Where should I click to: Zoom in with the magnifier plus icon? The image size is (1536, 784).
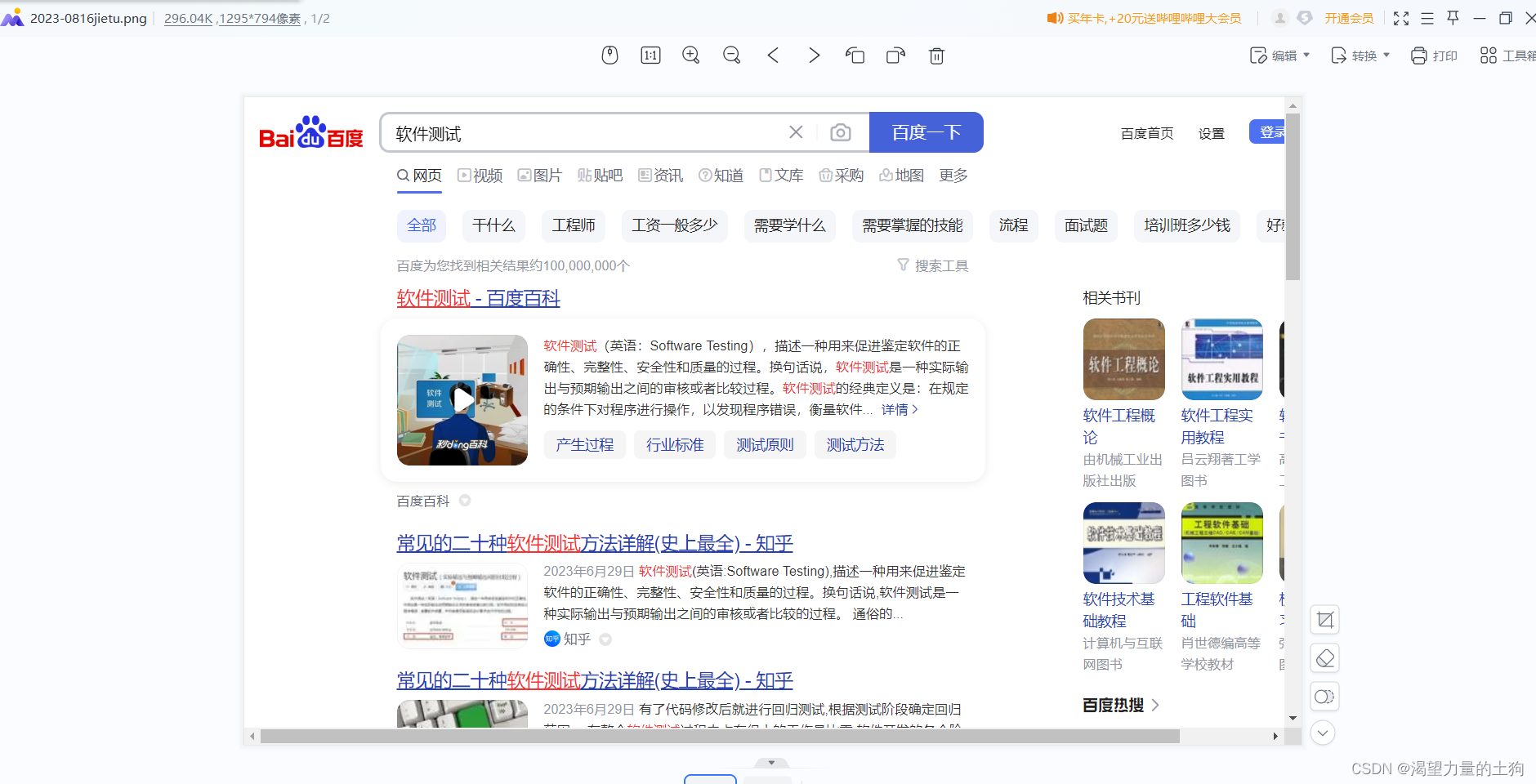point(691,55)
